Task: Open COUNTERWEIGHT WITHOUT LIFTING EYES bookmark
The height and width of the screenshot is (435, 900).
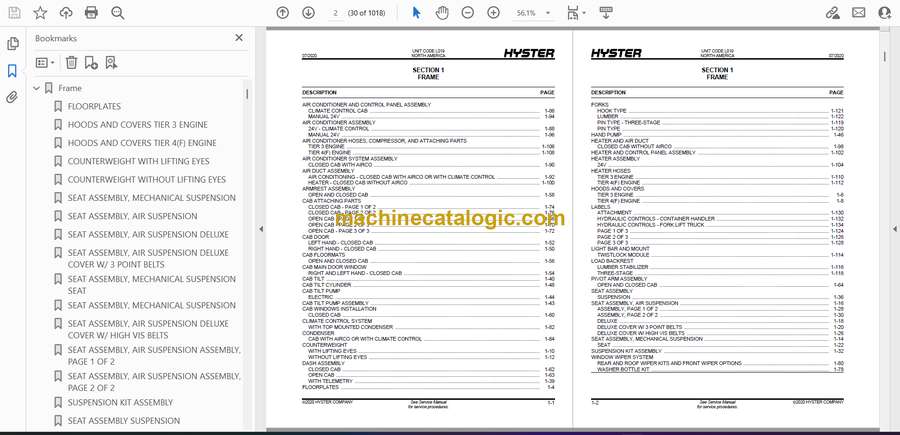Action: pyautogui.click(x=147, y=180)
